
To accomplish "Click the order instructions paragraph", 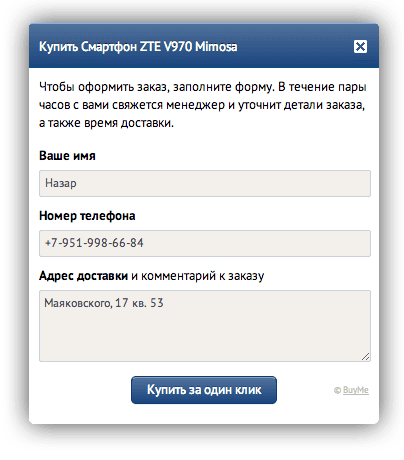I will point(203,105).
